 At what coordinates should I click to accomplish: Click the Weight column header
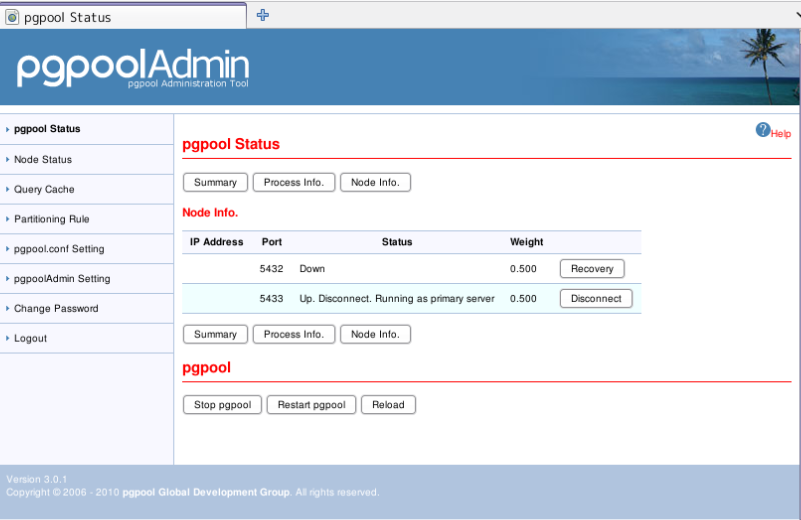point(527,242)
